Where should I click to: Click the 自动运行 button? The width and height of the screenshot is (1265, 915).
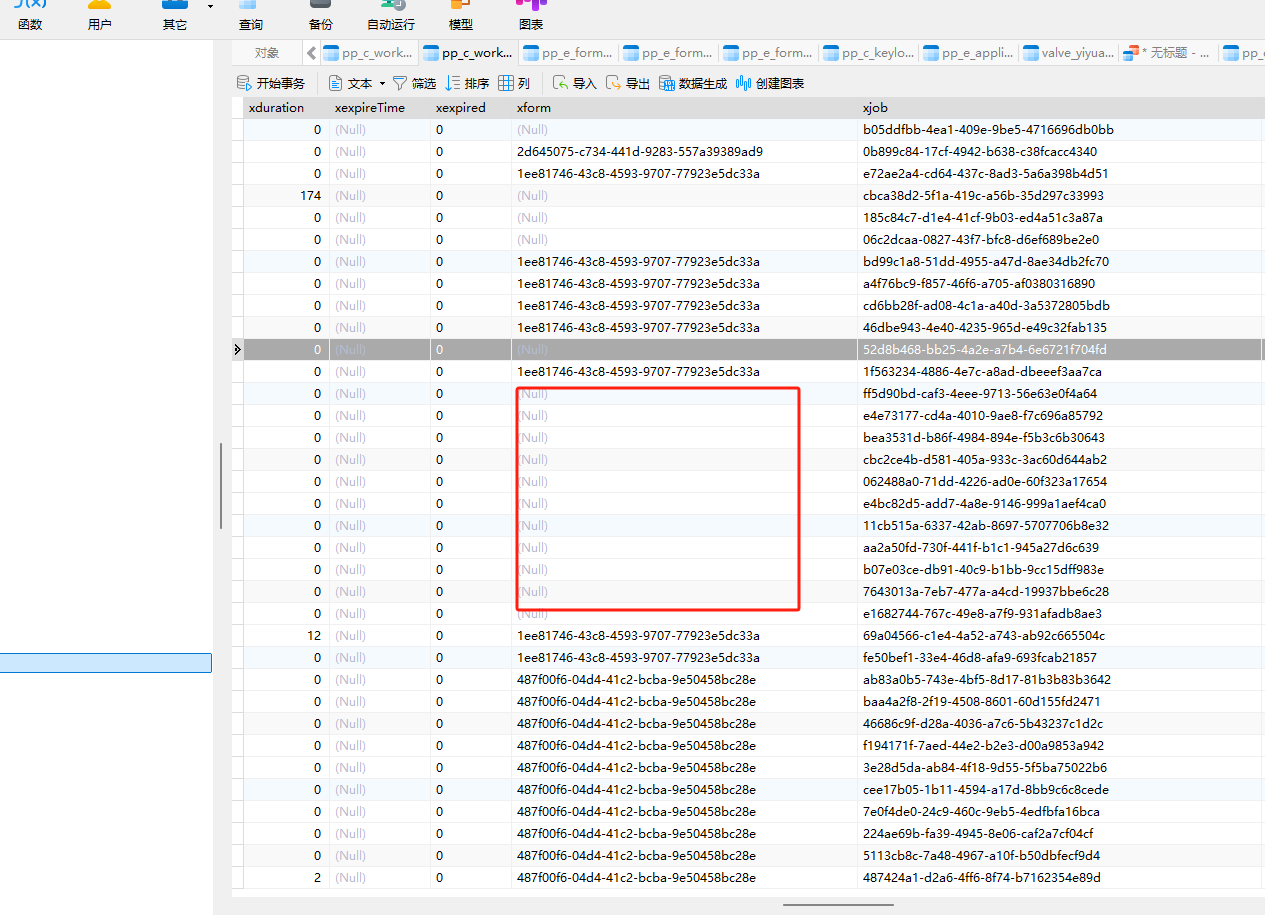(x=390, y=16)
